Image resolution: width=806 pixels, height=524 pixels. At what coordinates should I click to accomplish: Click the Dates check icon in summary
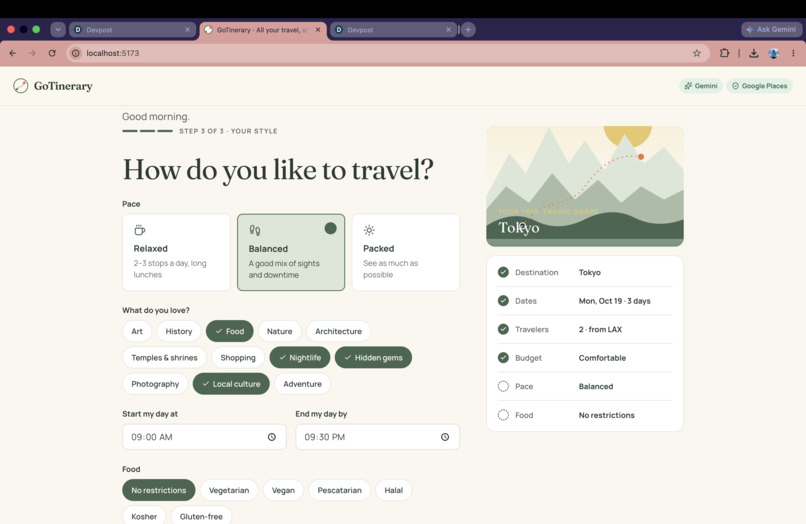click(503, 301)
